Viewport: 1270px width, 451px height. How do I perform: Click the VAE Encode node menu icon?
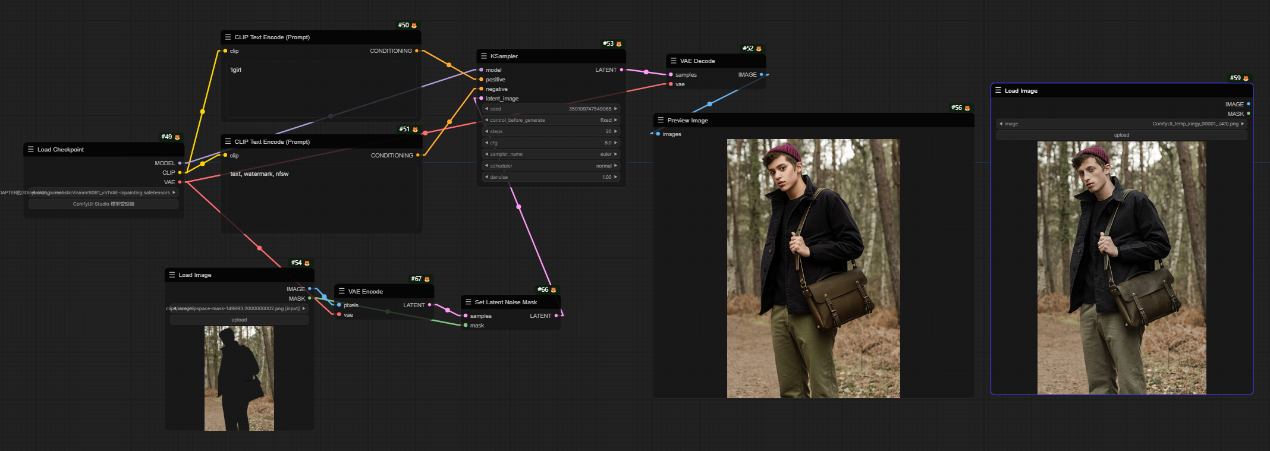tap(341, 291)
